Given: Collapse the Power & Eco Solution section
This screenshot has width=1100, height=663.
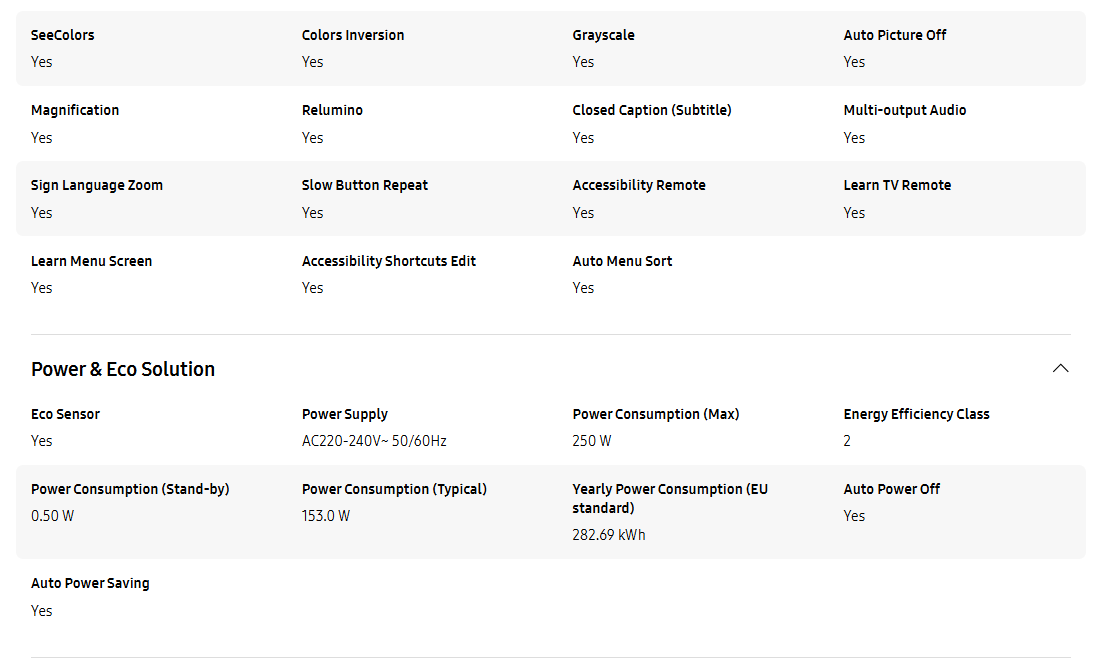Looking at the screenshot, I should (x=1060, y=368).
